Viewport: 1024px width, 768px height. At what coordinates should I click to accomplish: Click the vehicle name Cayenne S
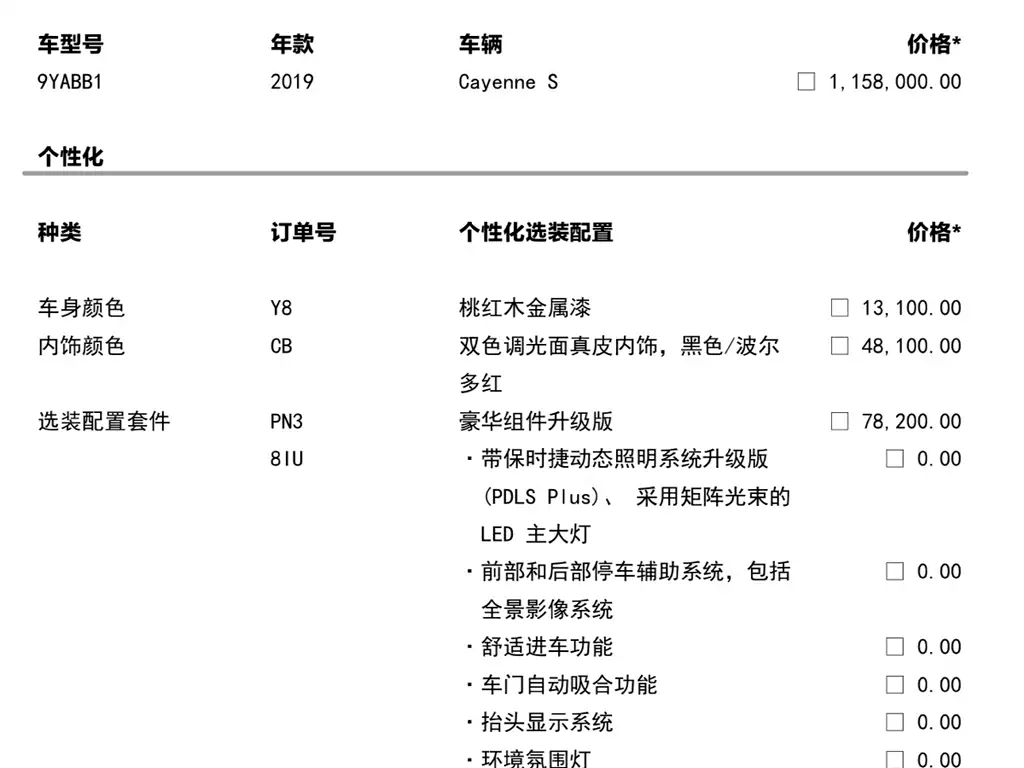[x=508, y=82]
